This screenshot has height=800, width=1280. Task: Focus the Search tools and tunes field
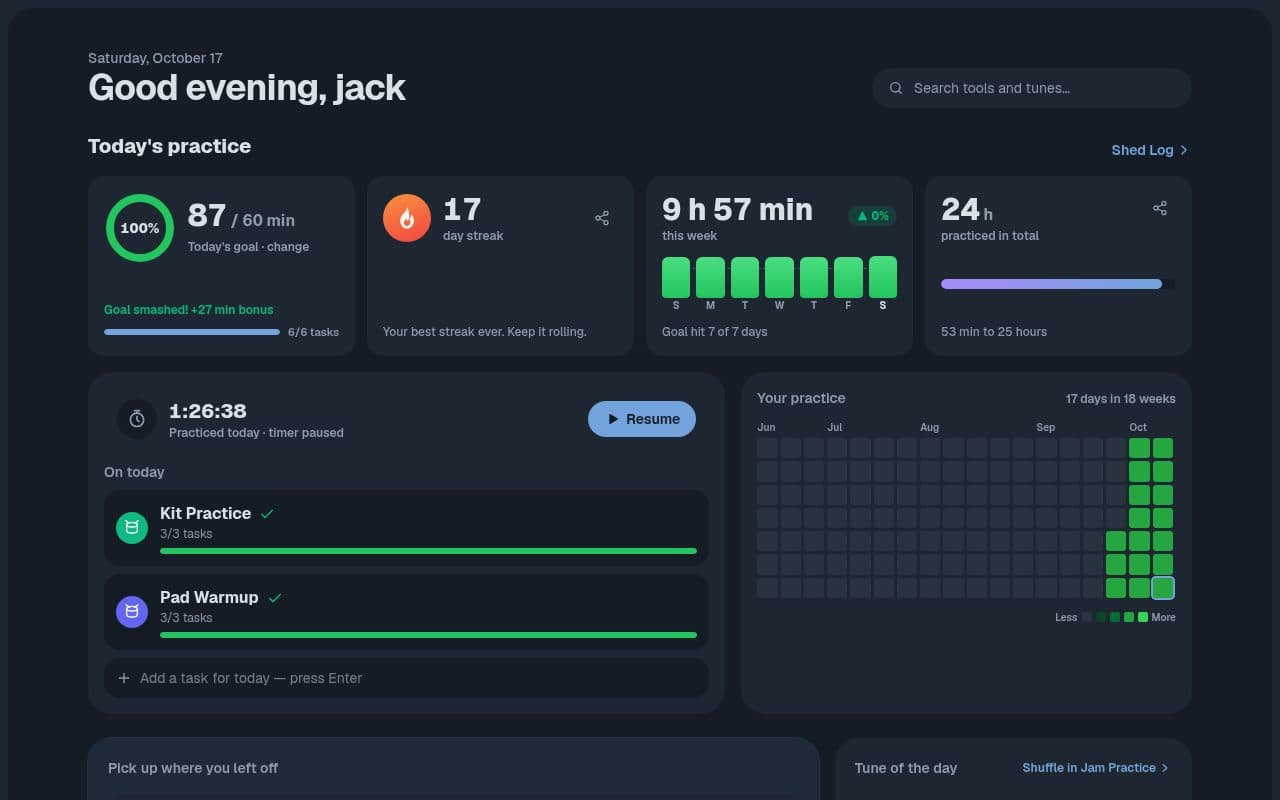(x=1032, y=88)
